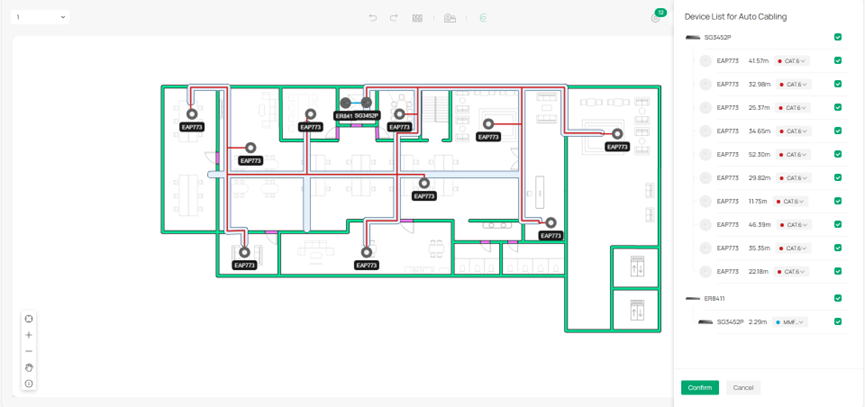
Task: Click the Cancel button
Action: (743, 387)
